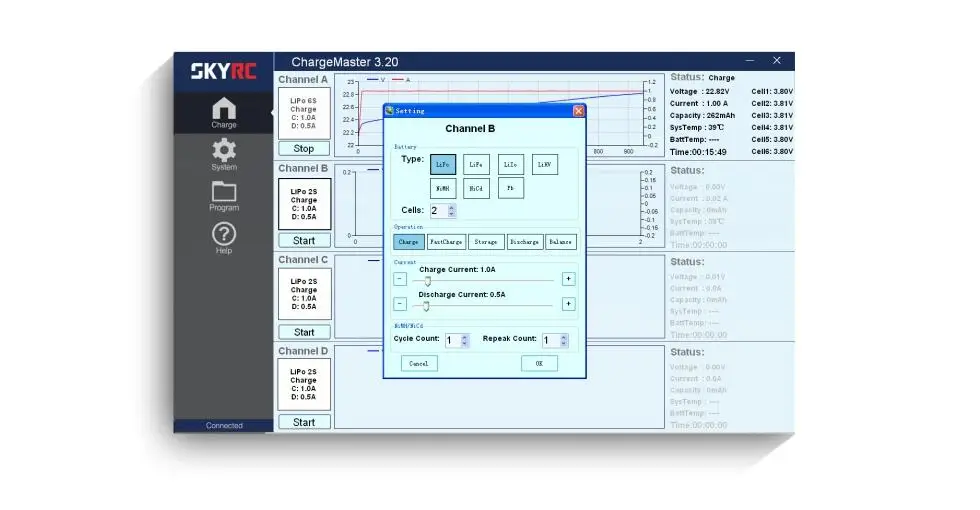Start charging on Channel B
Image resolution: width=980 pixels, height=510 pixels.
(x=304, y=241)
